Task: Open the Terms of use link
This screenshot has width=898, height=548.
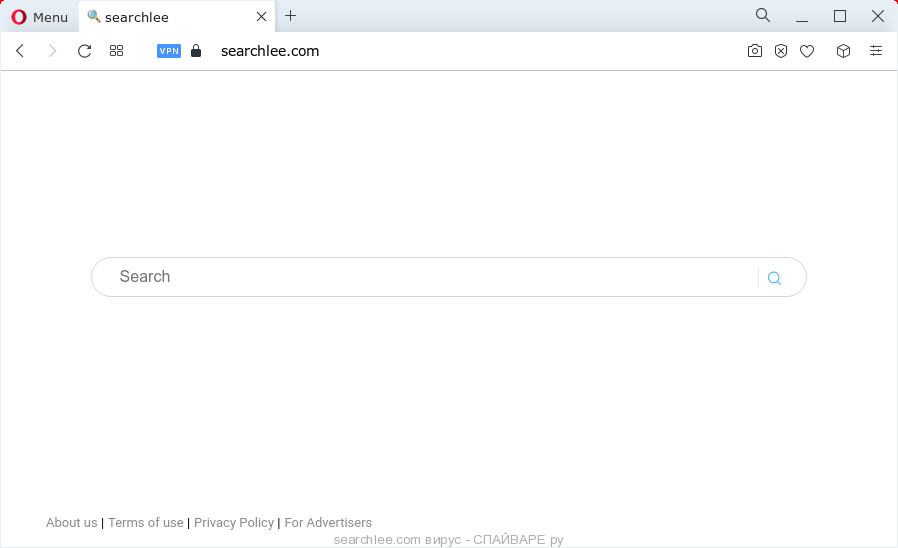Action: click(145, 522)
